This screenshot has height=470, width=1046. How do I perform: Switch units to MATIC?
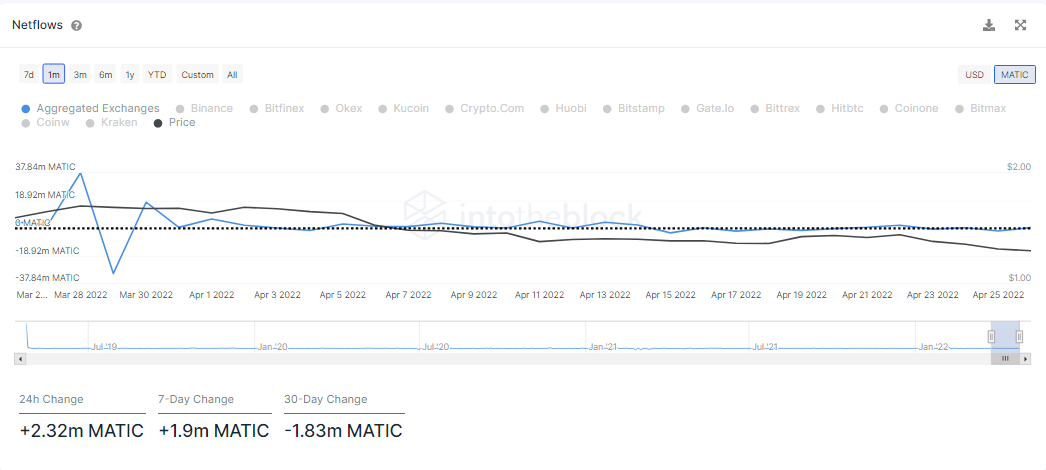point(1015,74)
